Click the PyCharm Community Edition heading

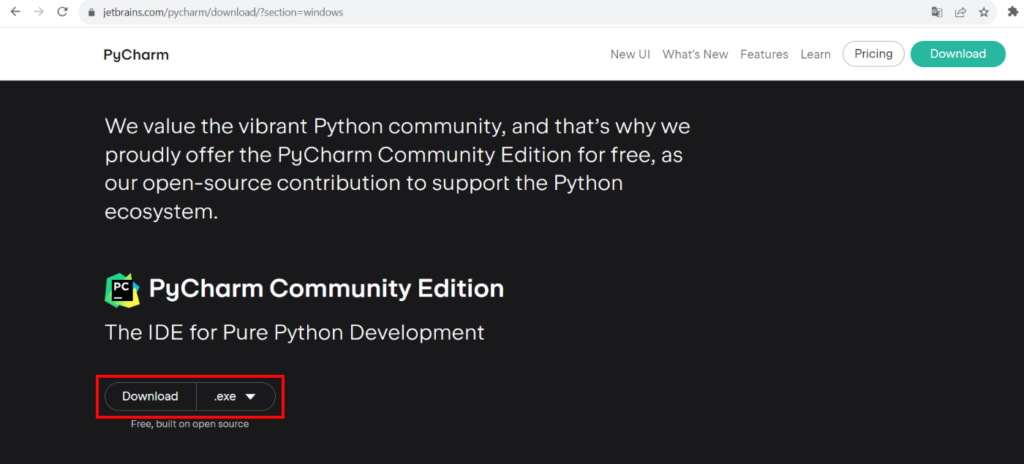tap(326, 289)
